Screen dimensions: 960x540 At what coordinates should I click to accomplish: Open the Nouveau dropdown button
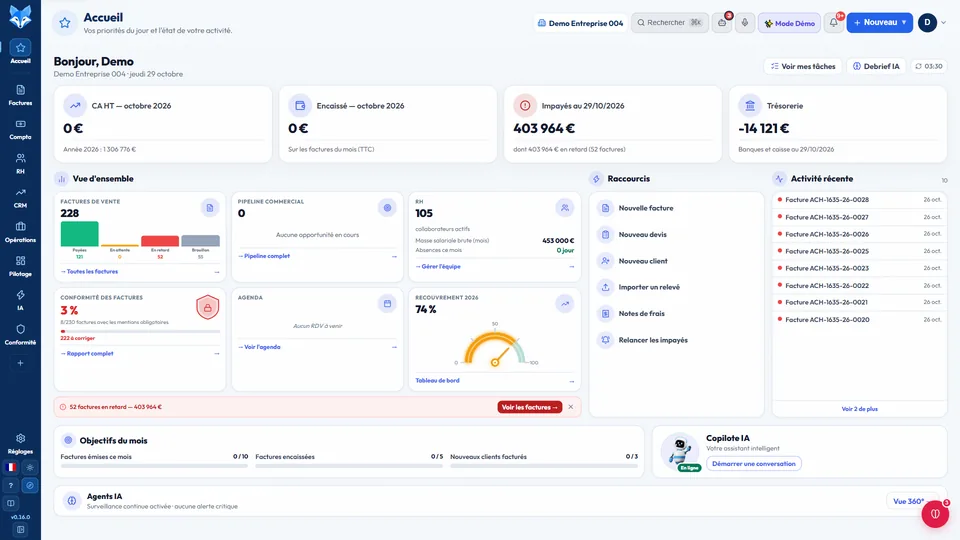click(x=880, y=23)
